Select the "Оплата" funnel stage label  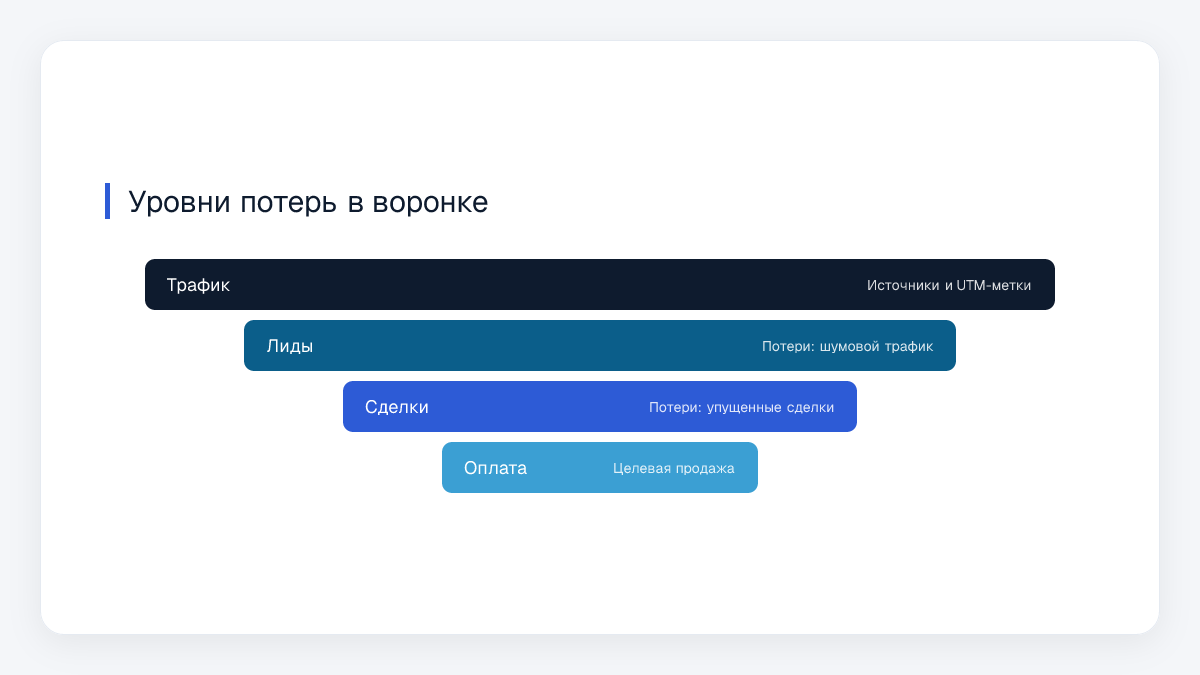coord(495,468)
